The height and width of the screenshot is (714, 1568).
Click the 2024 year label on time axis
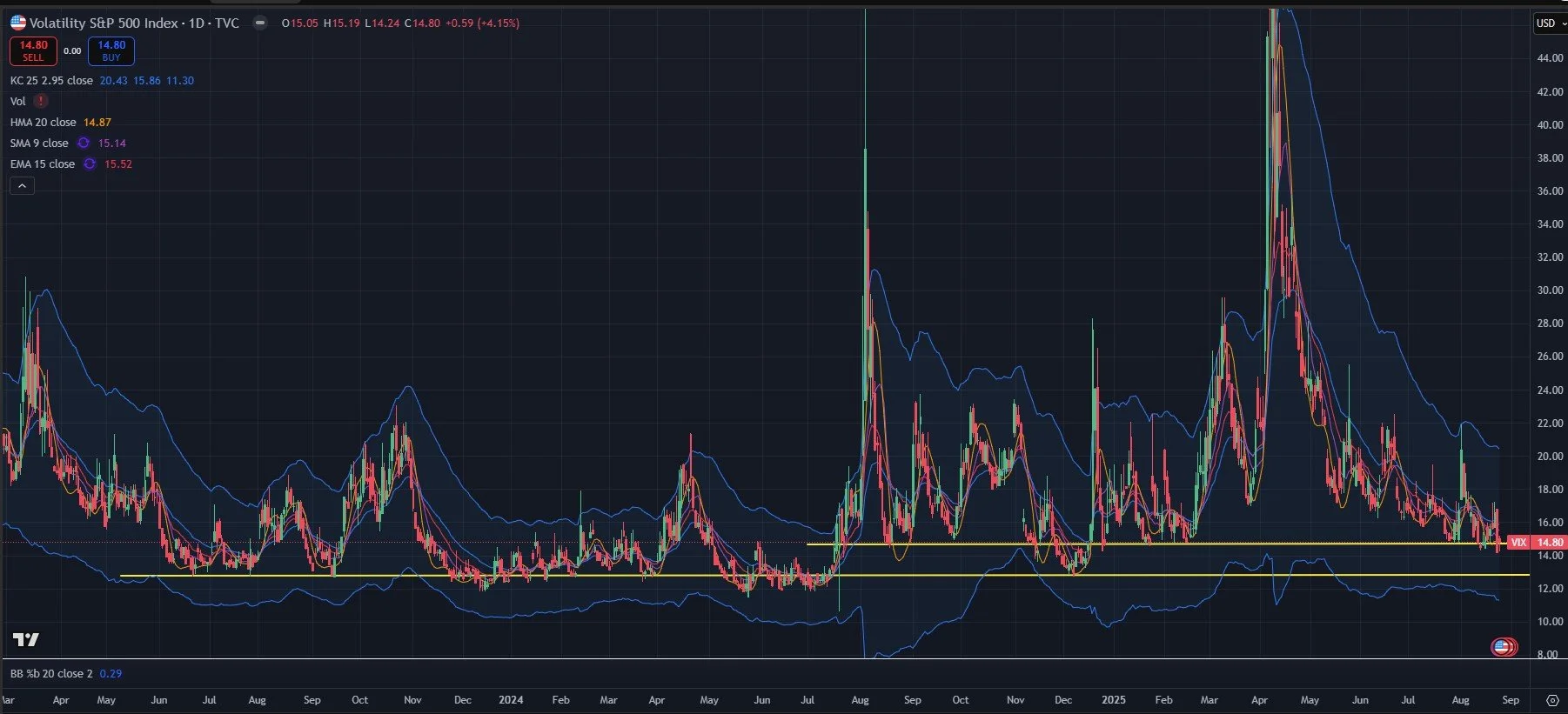(x=511, y=700)
